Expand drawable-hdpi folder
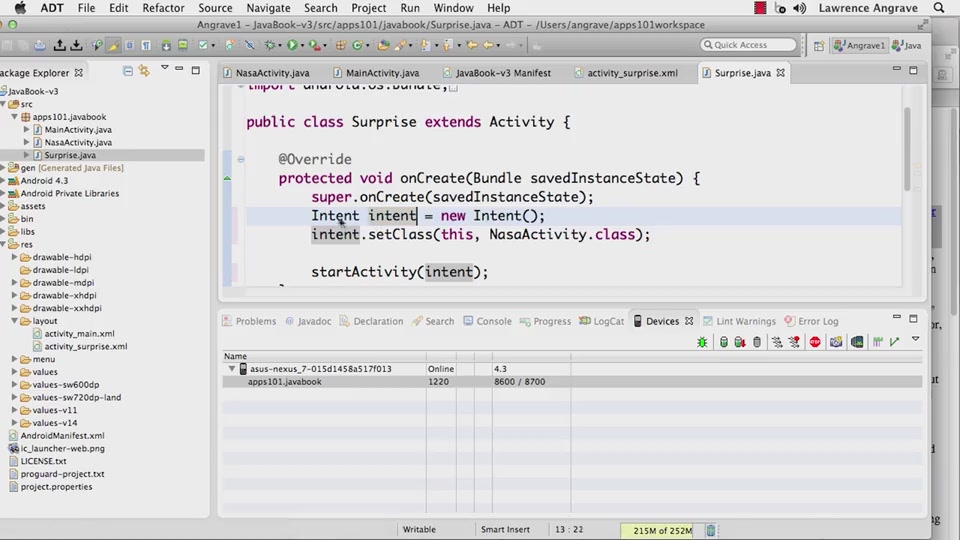 tap(15, 257)
